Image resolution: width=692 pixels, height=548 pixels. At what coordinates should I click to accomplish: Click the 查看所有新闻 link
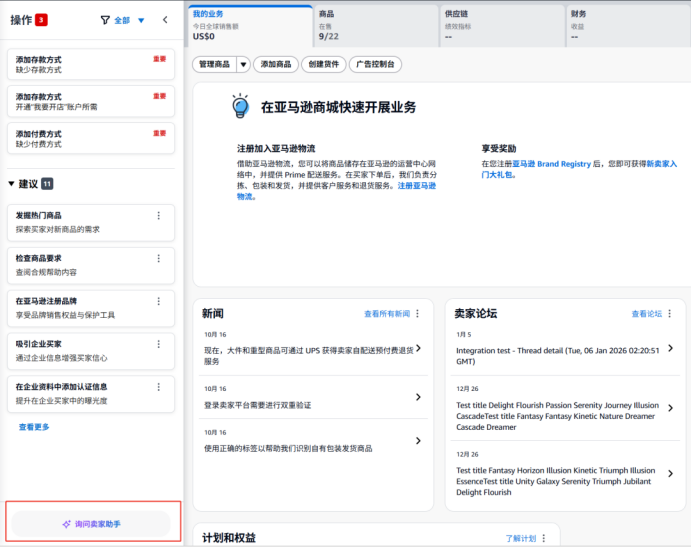[387, 314]
